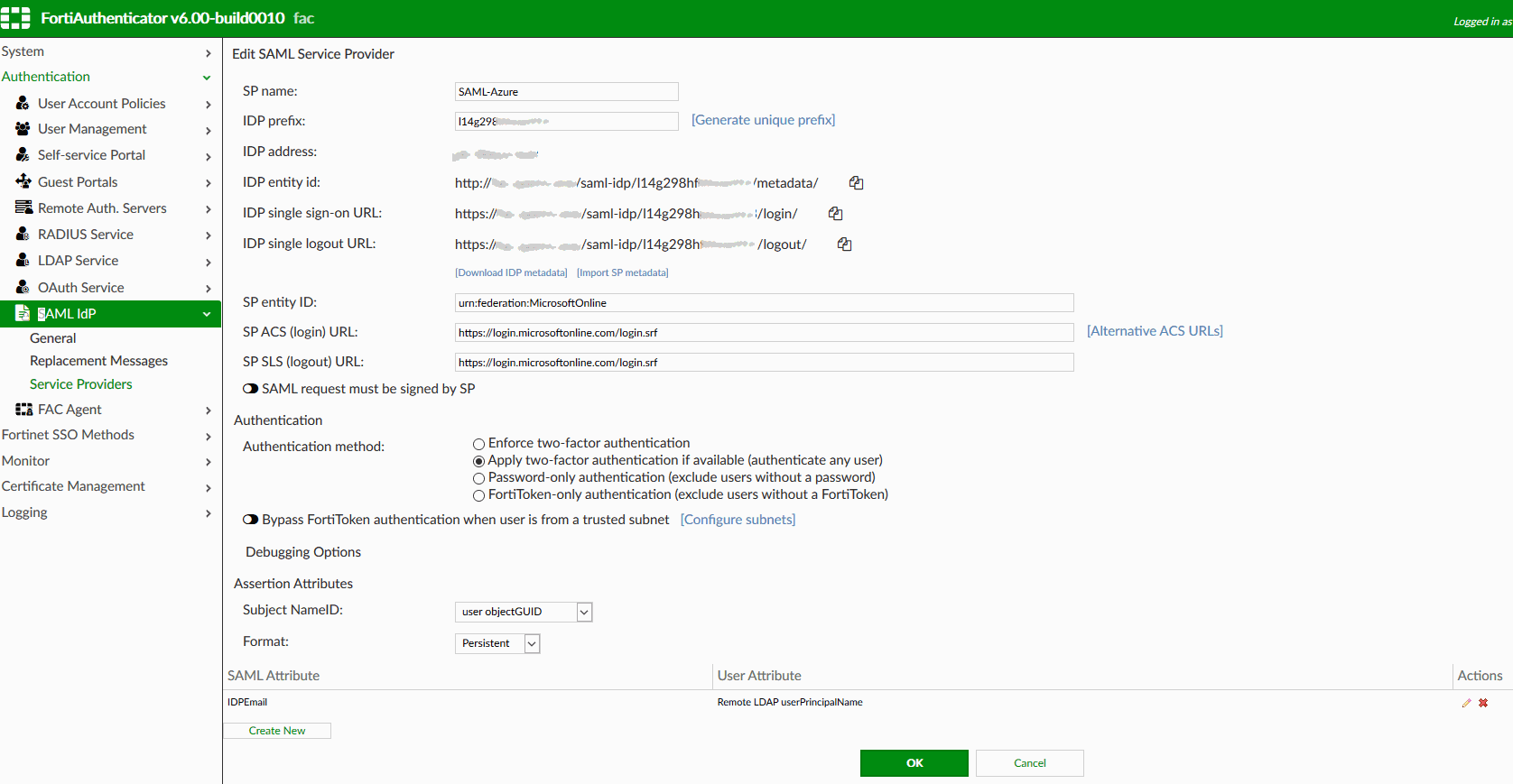Image resolution: width=1513 pixels, height=784 pixels.
Task: Edit the IDPEmail attribute with pencil icon
Action: click(x=1466, y=703)
